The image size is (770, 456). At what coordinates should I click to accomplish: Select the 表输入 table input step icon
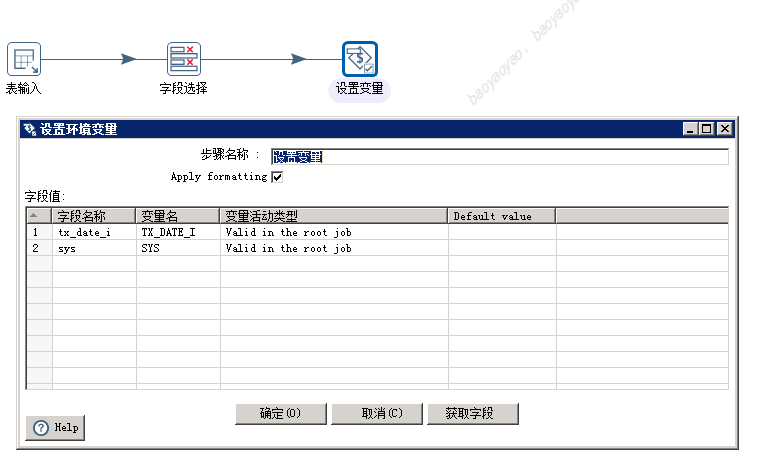[24, 59]
